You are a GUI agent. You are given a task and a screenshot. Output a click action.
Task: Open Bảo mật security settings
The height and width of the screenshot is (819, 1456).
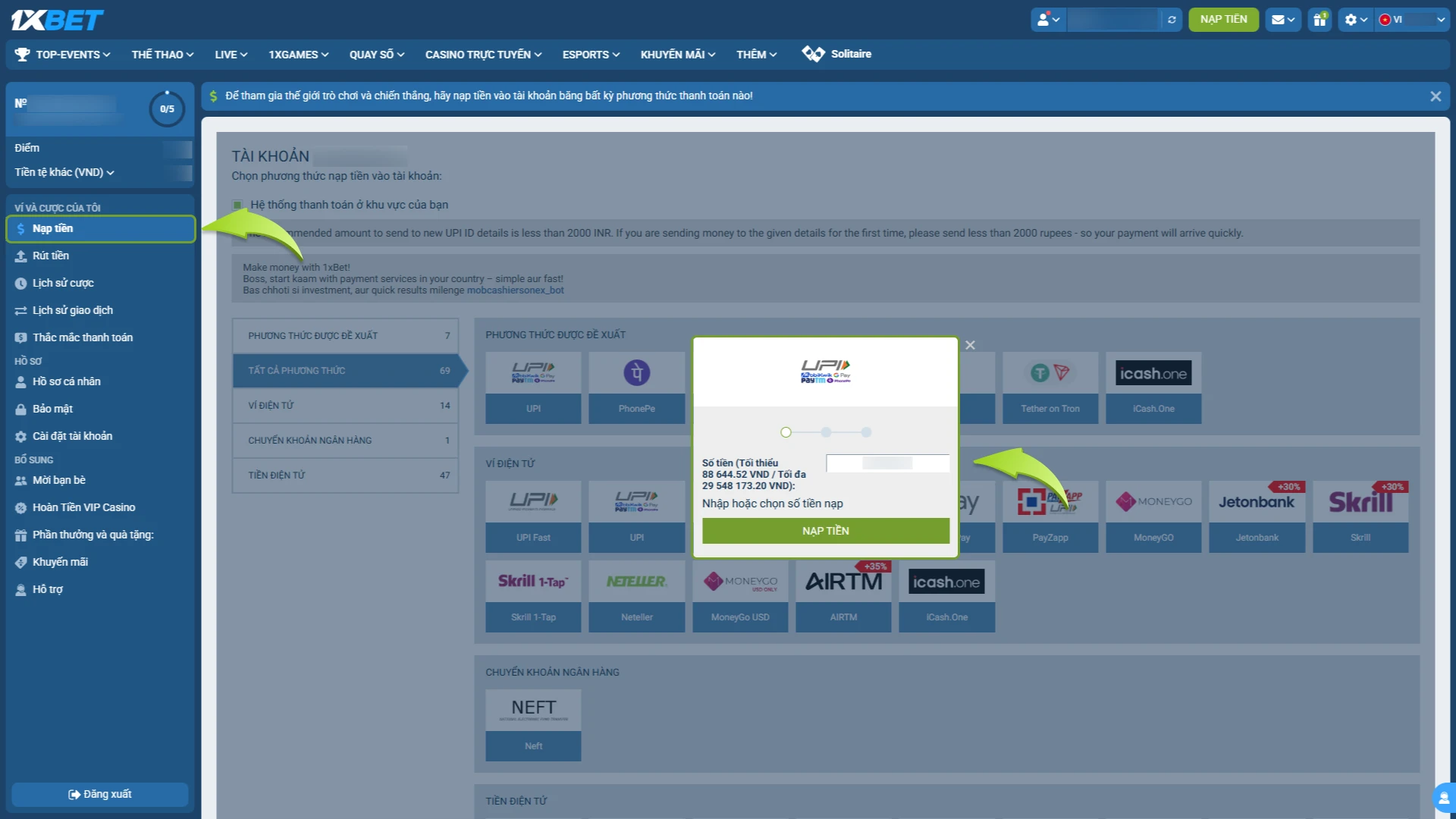101,409
